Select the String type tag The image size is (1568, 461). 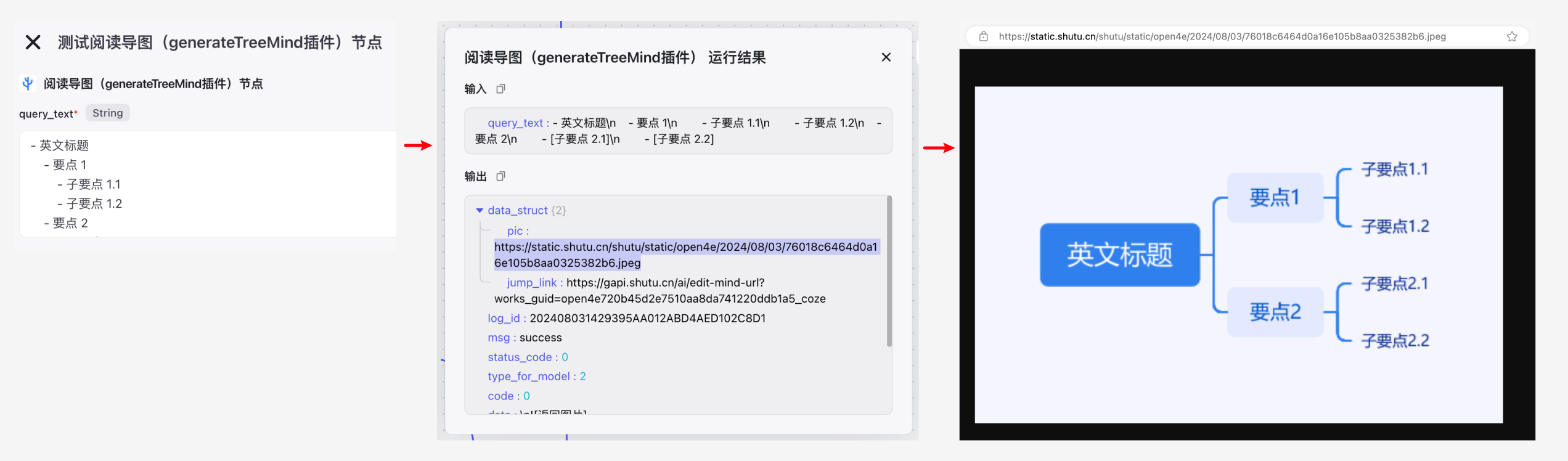coord(108,113)
